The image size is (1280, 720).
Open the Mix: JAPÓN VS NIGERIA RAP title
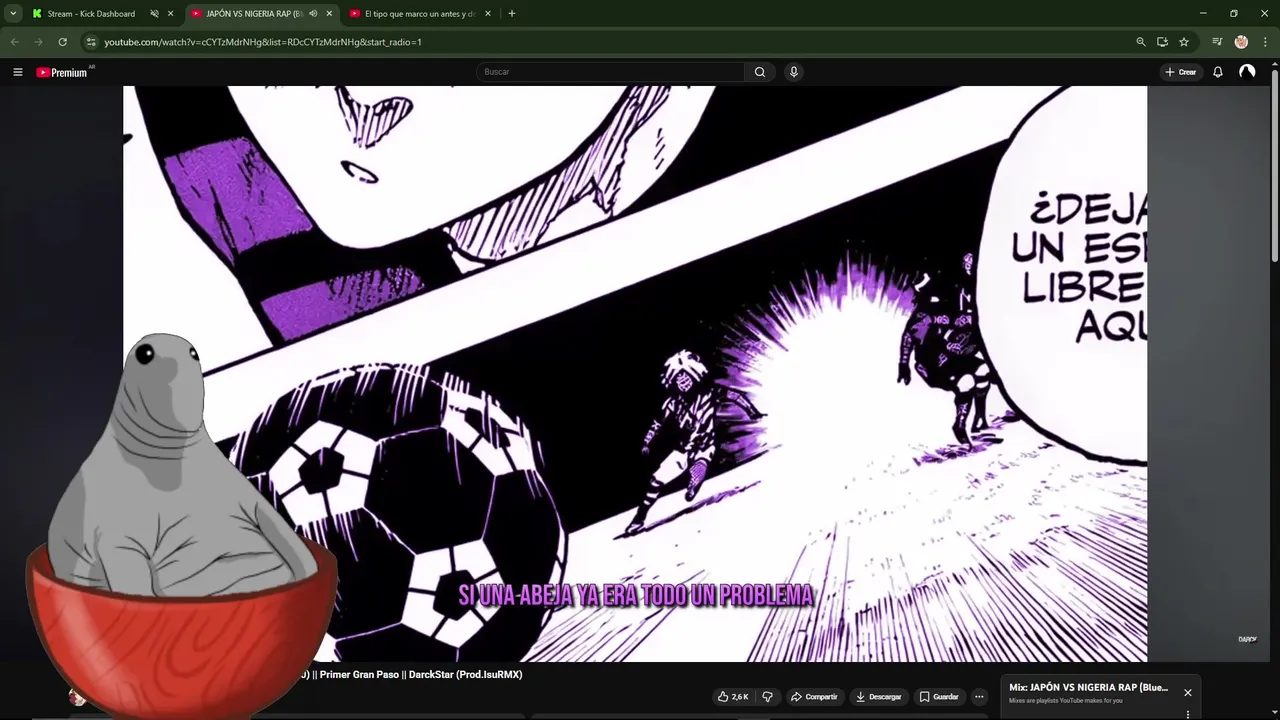[1088, 688]
